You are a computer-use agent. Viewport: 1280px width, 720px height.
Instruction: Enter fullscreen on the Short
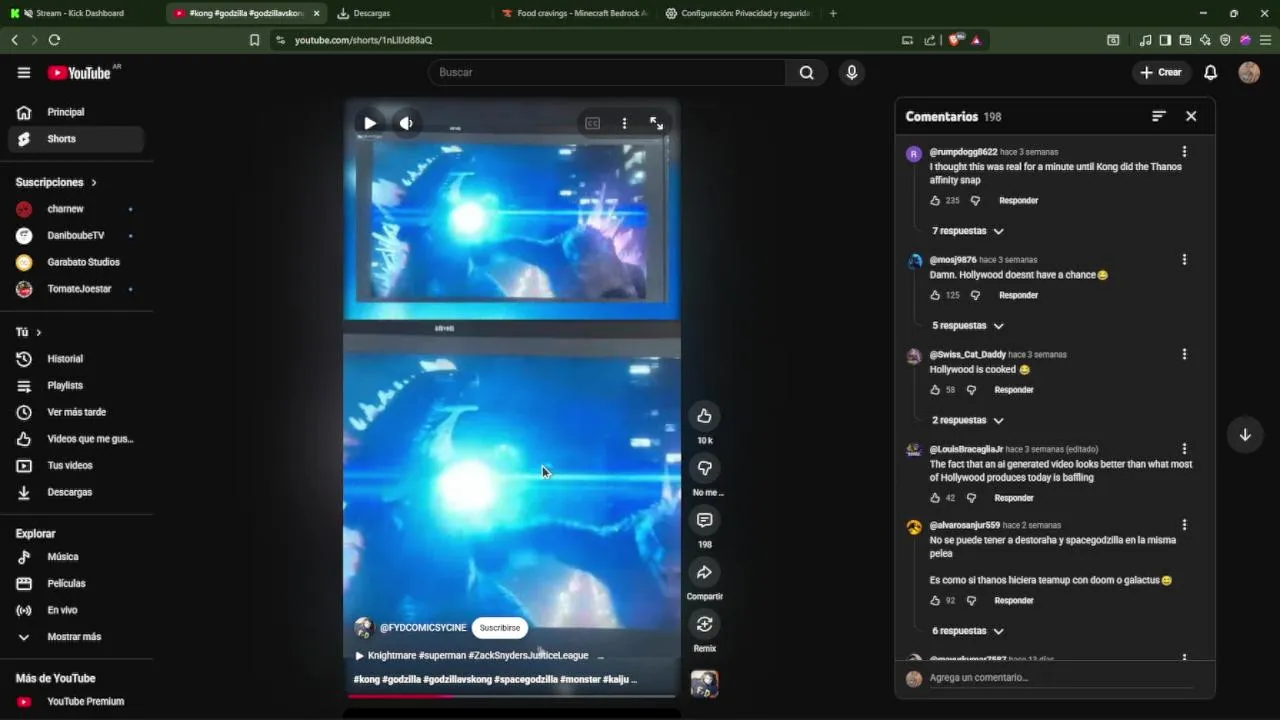(x=656, y=123)
